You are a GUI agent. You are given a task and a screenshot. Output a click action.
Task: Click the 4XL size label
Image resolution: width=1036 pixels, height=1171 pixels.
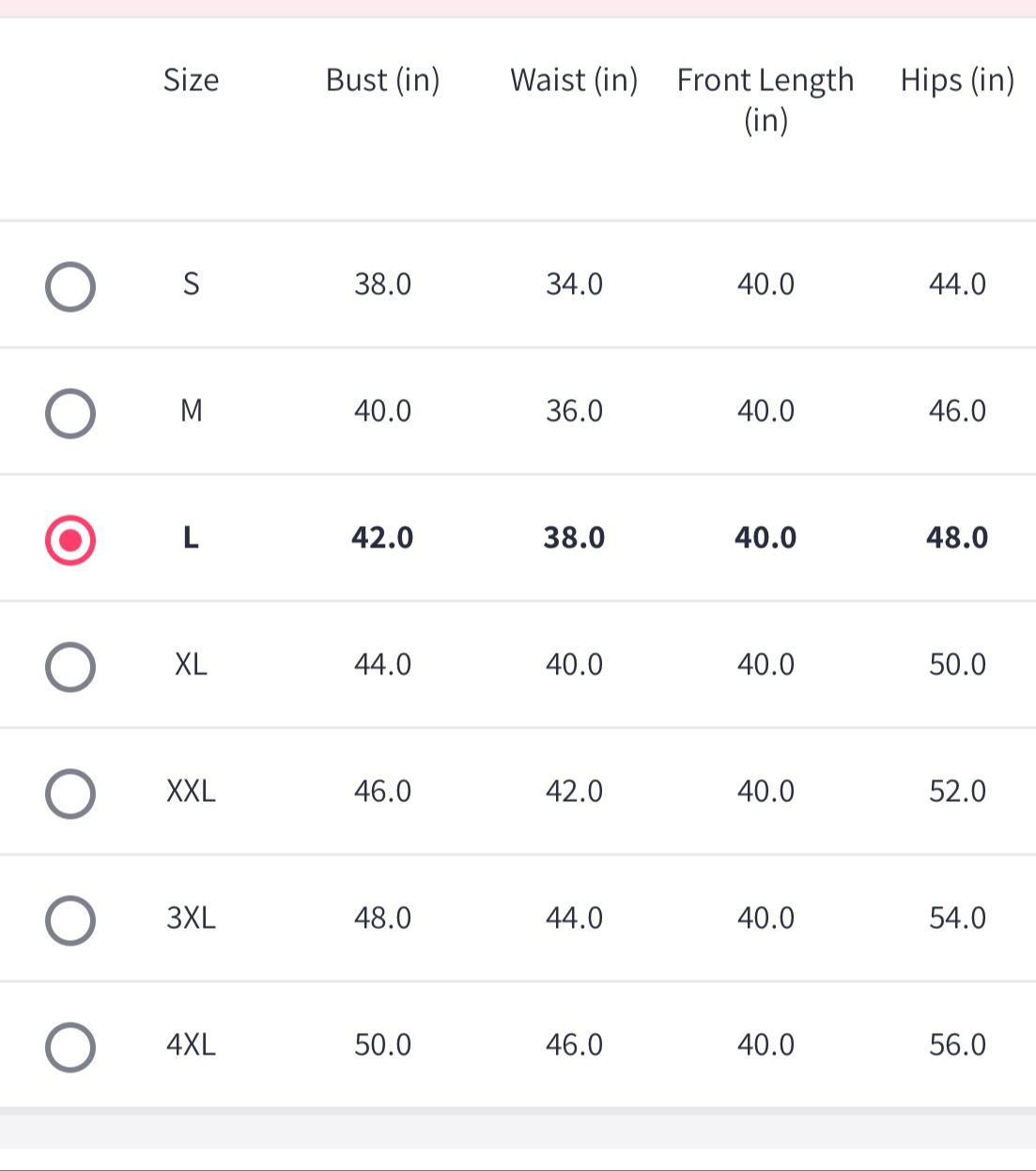pyautogui.click(x=191, y=1044)
